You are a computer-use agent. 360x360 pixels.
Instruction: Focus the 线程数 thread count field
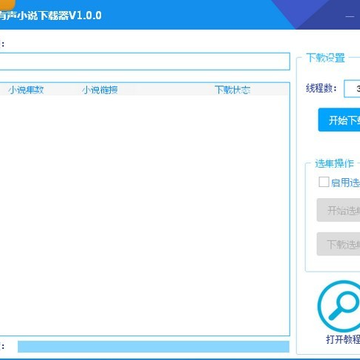[352, 89]
